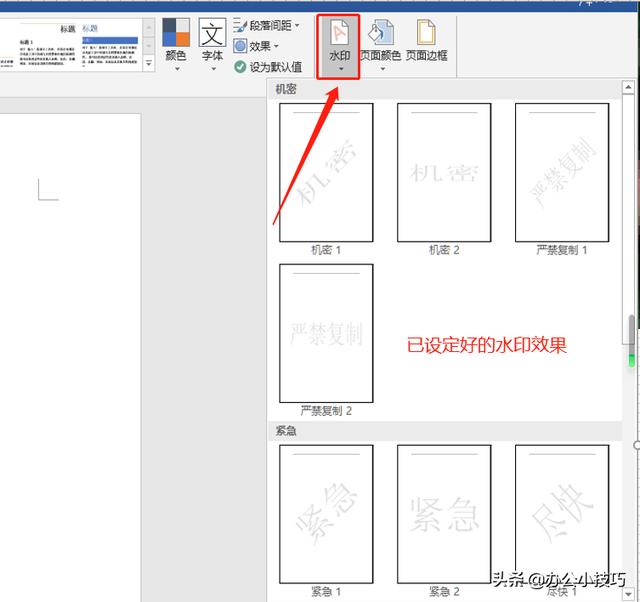The image size is (640, 602).
Task: Click the 紧急 gallery section header
Action: [445, 431]
